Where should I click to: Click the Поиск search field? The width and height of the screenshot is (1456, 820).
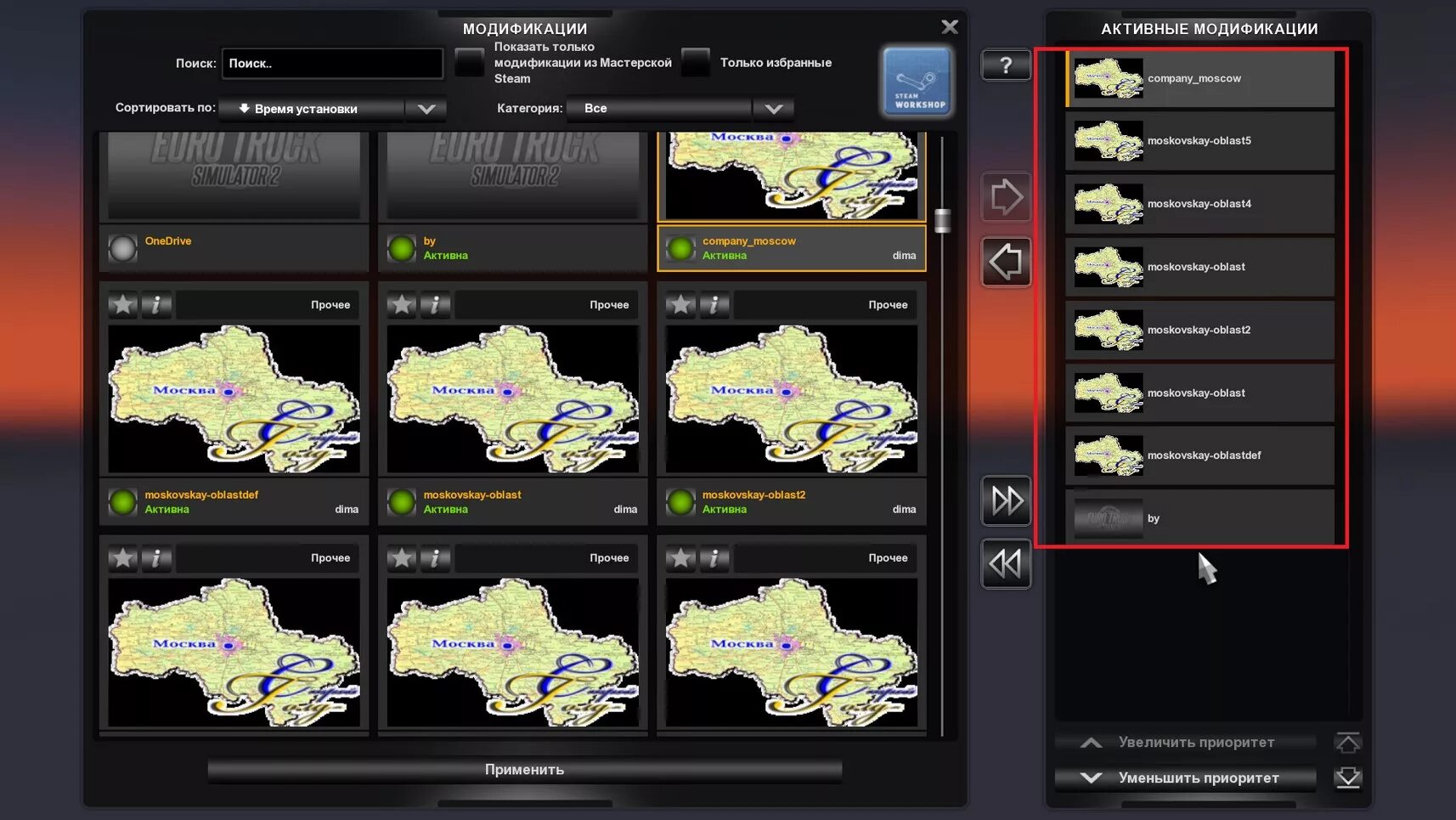[332, 64]
